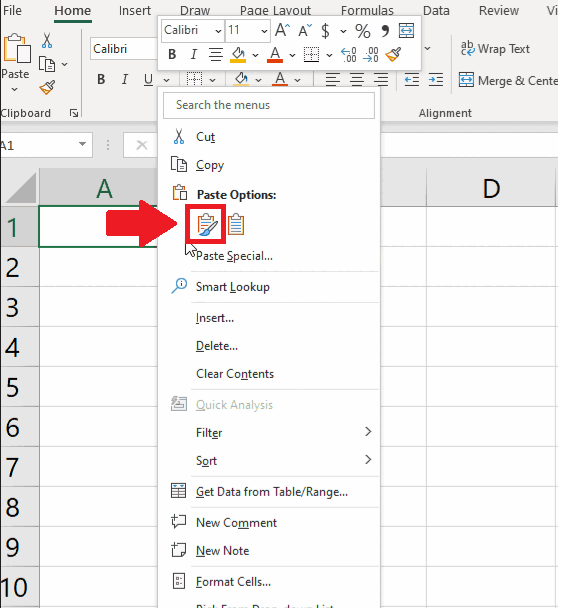Click the borders icon in the mini toolbar
565x608 pixels.
point(311,55)
